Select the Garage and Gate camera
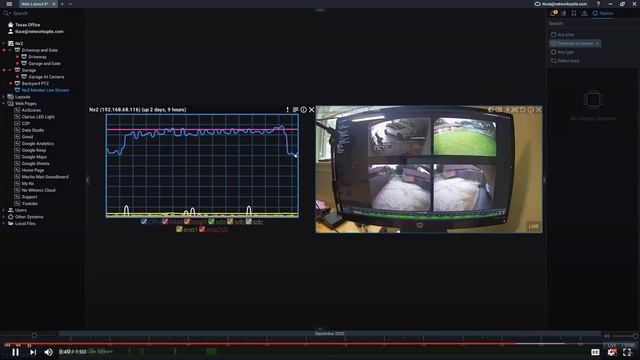 coord(44,63)
